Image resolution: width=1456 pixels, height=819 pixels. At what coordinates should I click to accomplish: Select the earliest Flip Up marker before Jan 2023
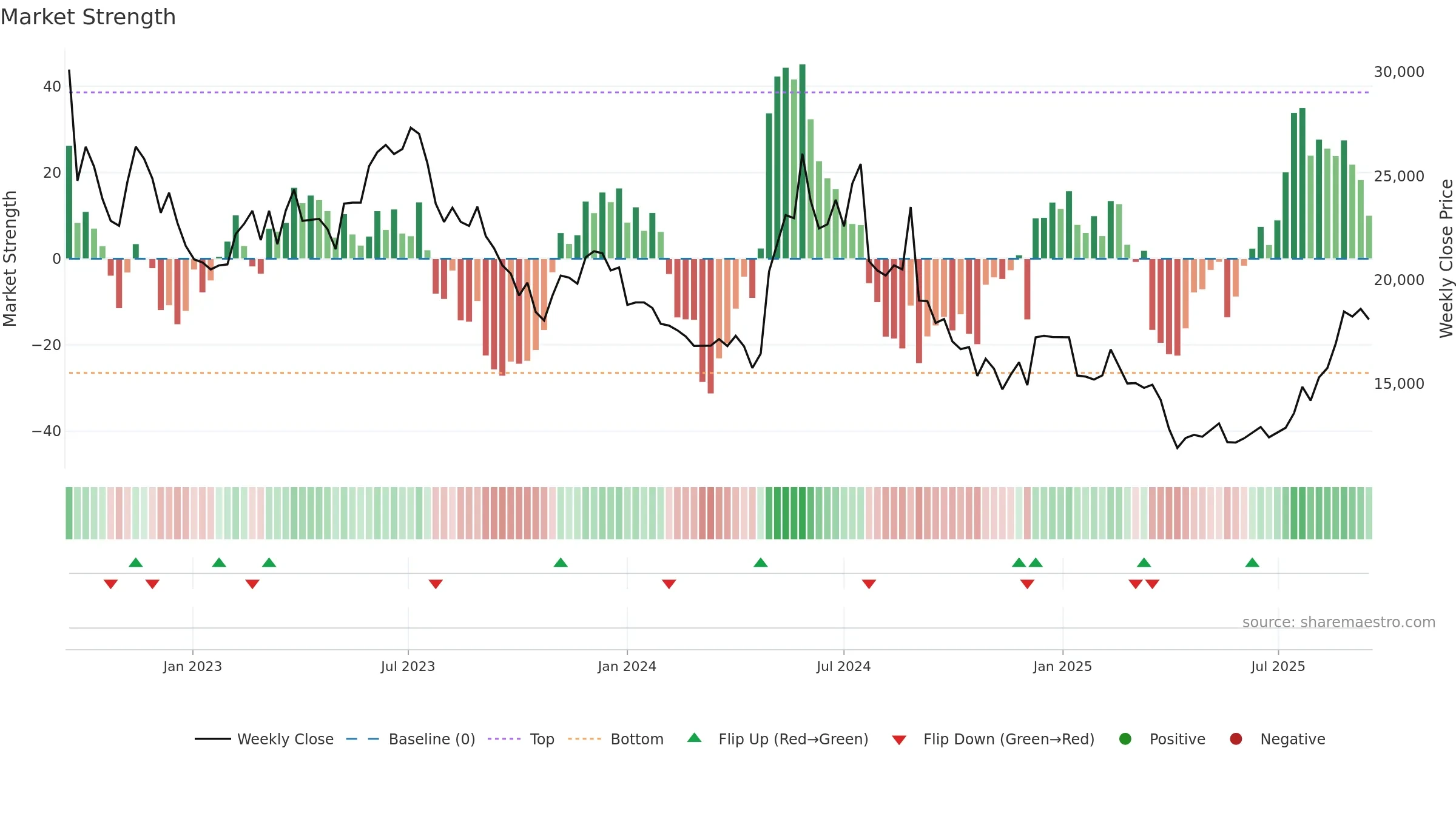[x=136, y=562]
